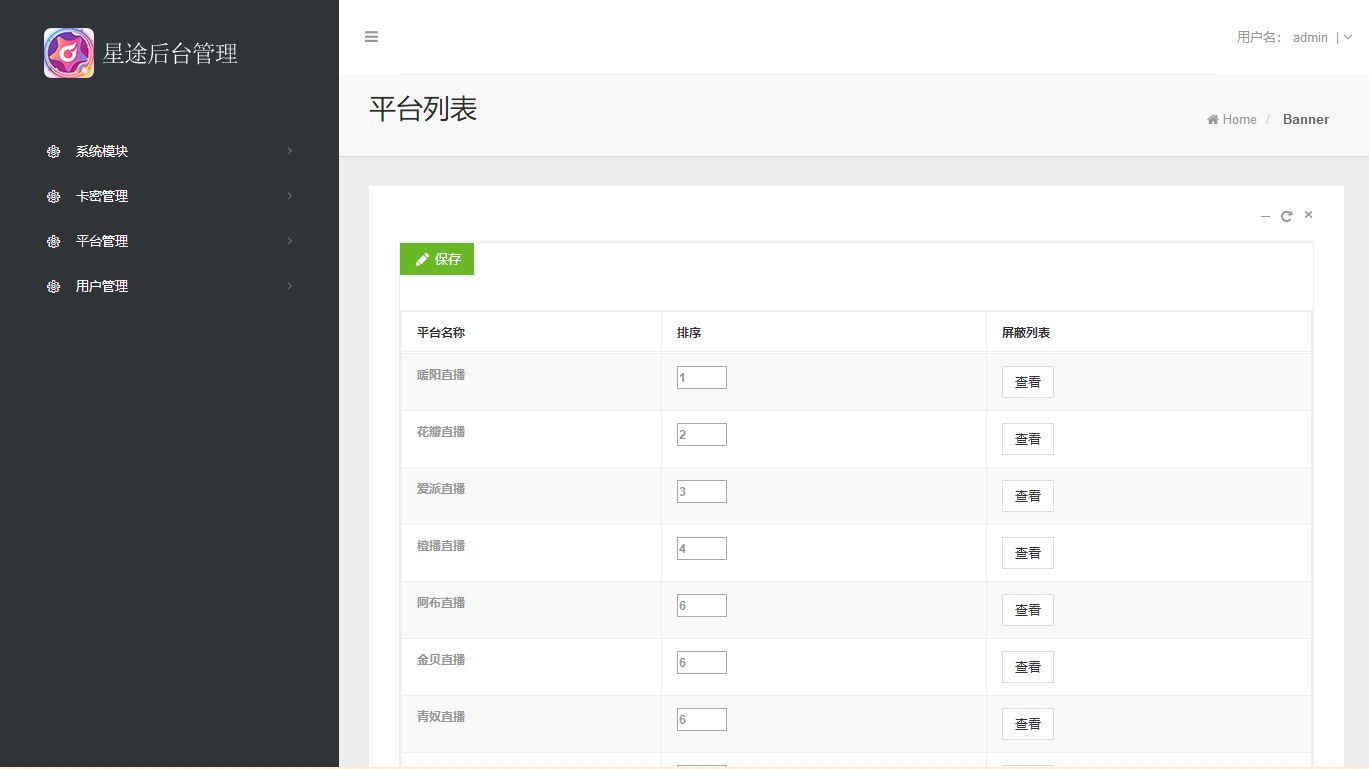Select the 橙播直播 platform name cell
This screenshot has height=769, width=1369.
click(532, 553)
